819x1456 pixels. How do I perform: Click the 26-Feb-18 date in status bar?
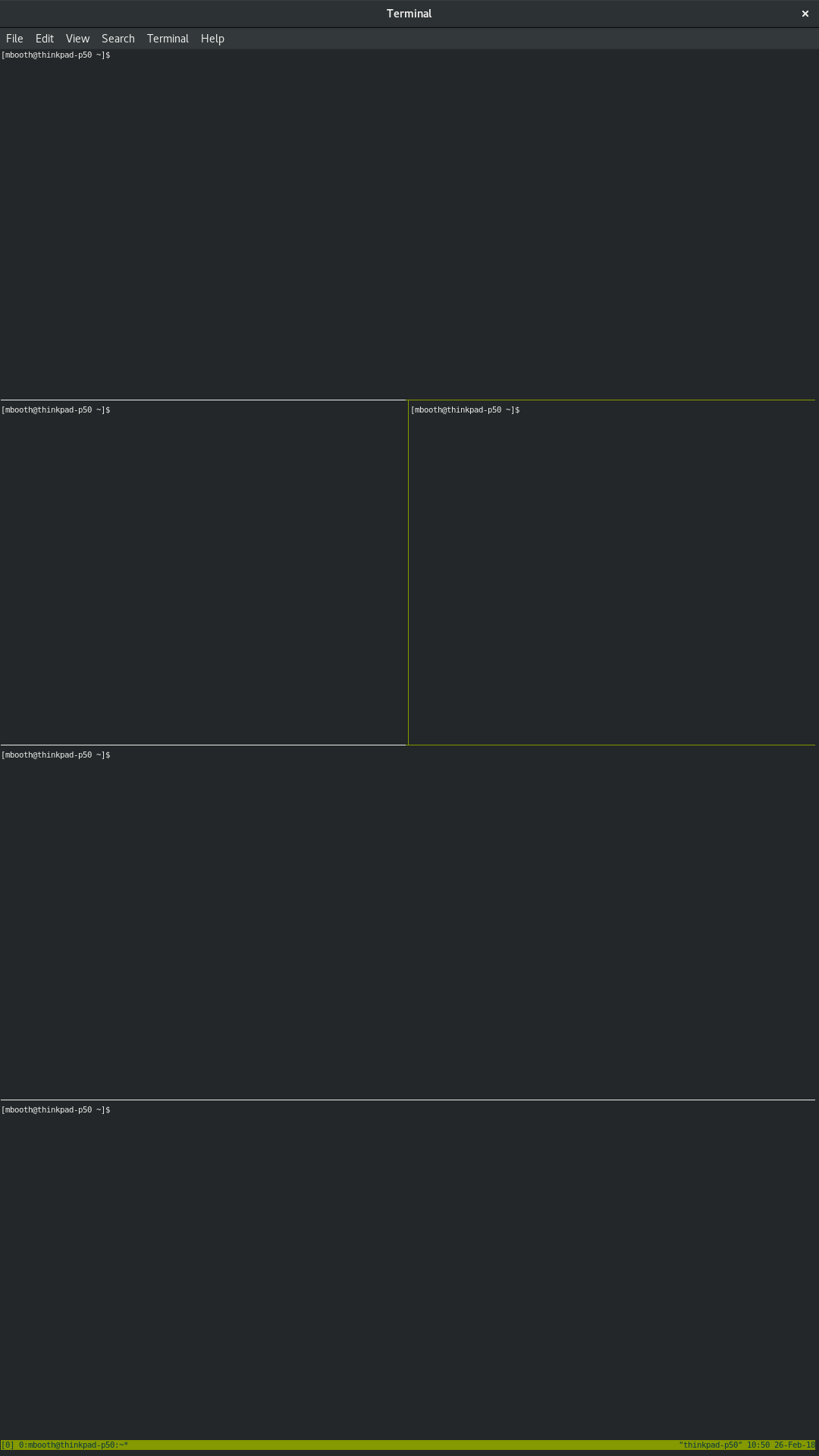coord(795,1445)
